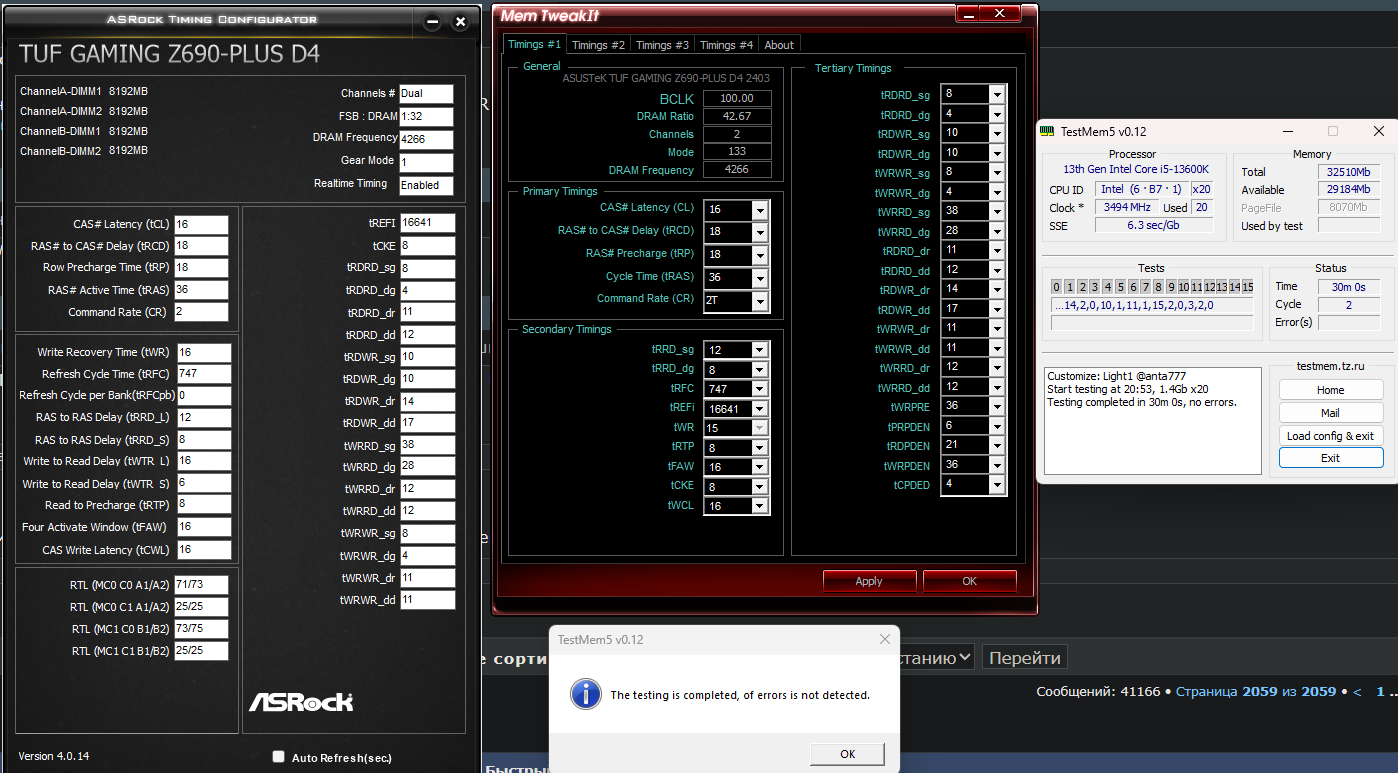This screenshot has width=1398, height=773.
Task: Click the RTL (MC0 C0 A1/A2) field
Action: click(201, 585)
